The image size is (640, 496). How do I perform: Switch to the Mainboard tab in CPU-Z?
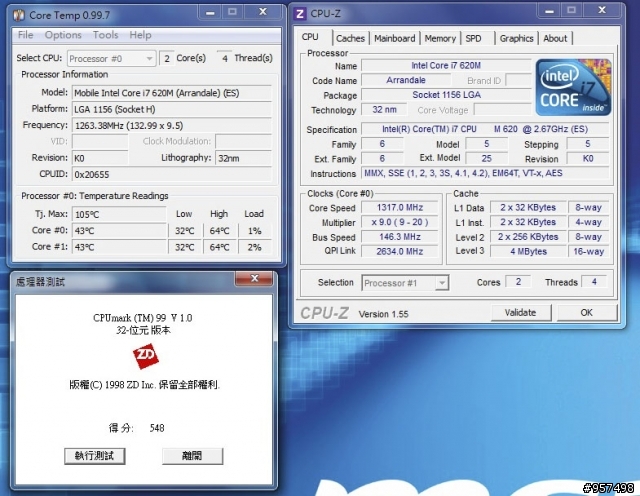click(395, 38)
